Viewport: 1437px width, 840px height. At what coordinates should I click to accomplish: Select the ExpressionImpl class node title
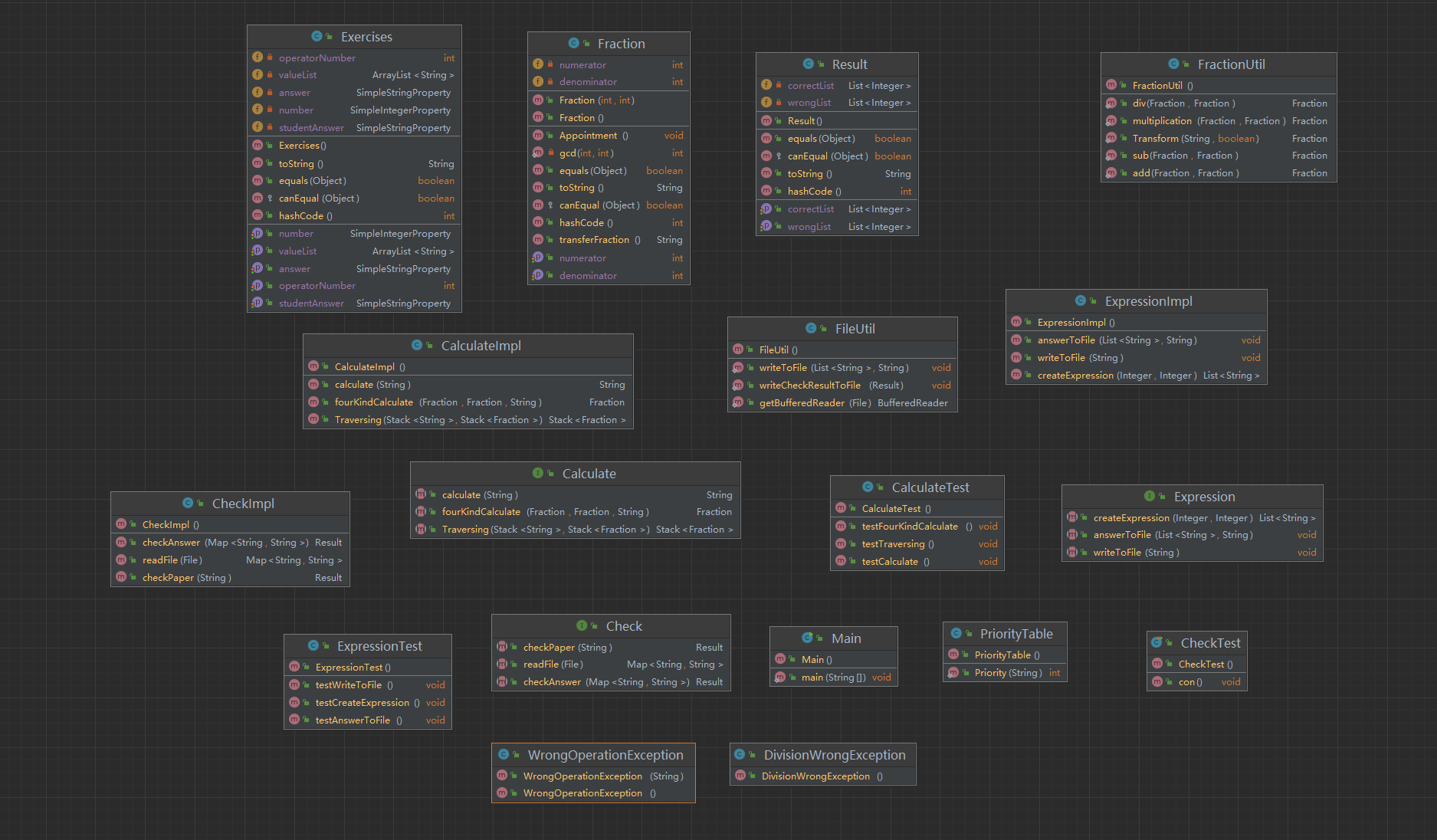[1148, 301]
